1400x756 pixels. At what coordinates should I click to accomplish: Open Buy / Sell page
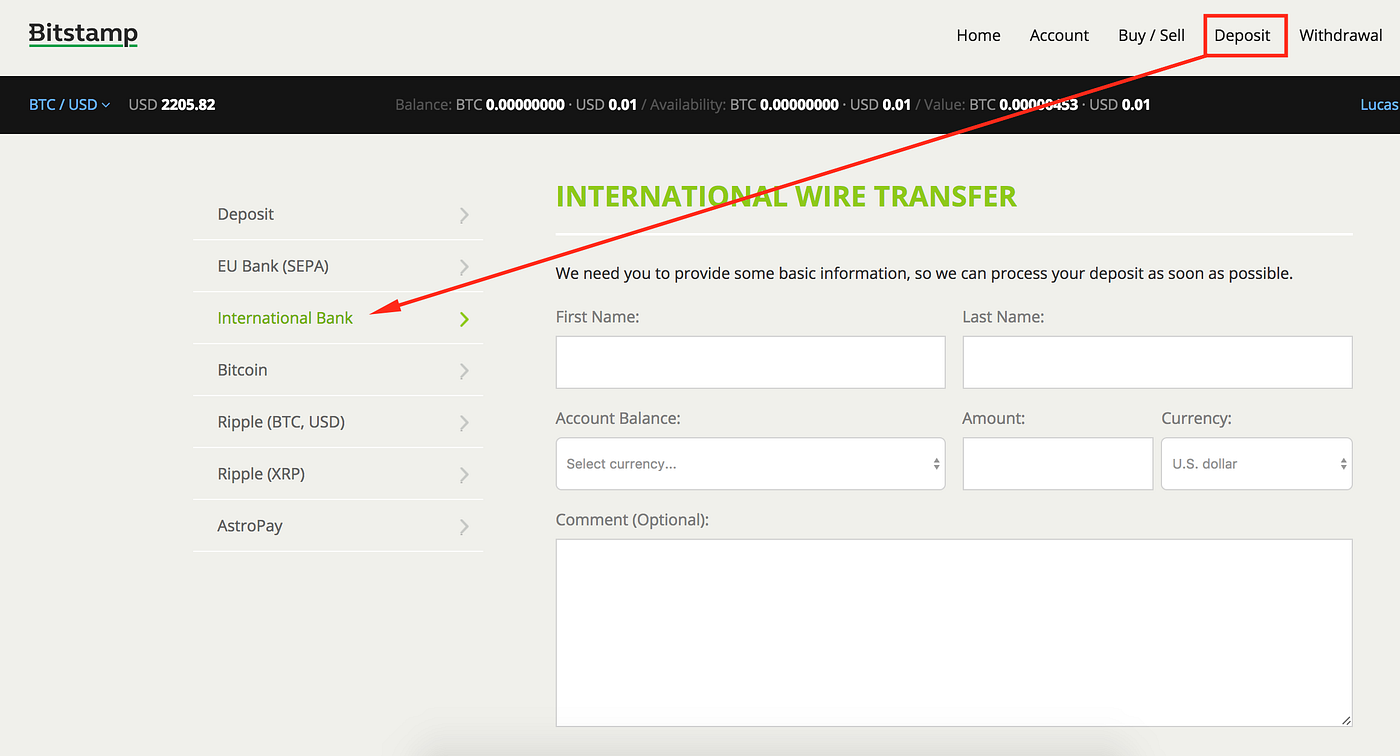coord(1151,35)
